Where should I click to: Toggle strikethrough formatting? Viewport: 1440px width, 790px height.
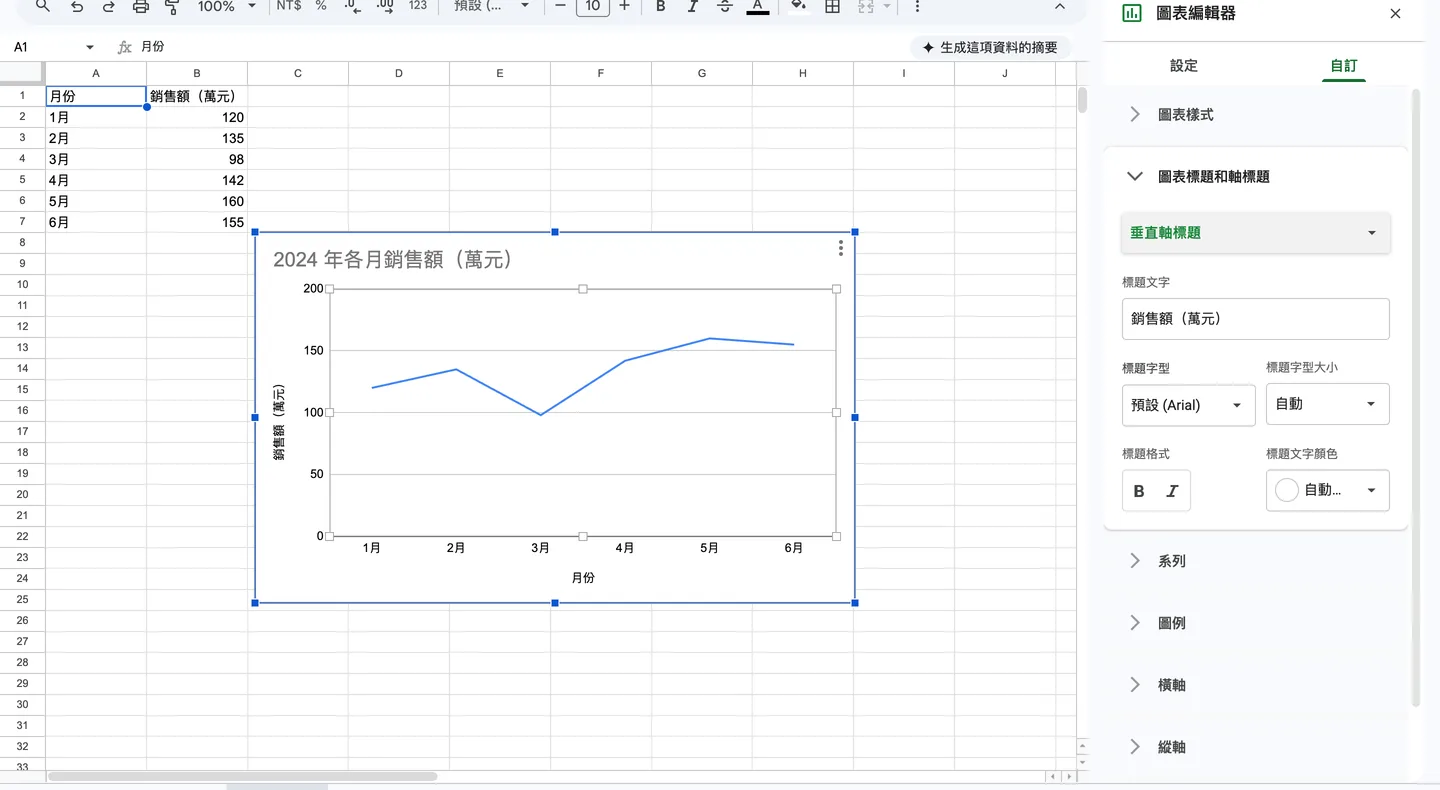725,7
